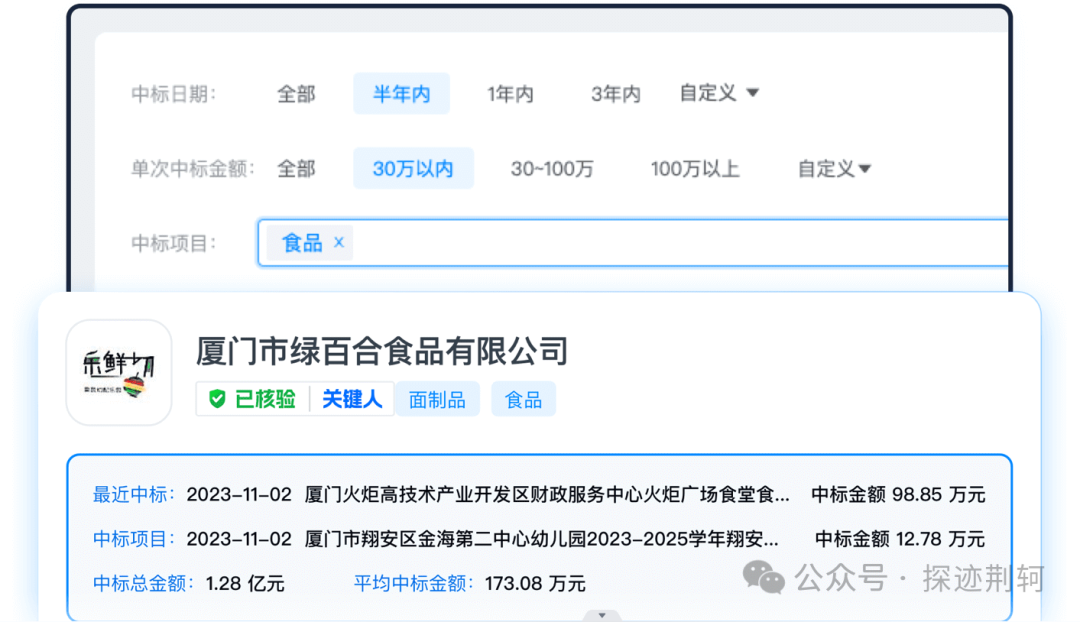Open 厦门市绿百合食品有限公司 company title
This screenshot has height=622, width=1080.
(382, 351)
